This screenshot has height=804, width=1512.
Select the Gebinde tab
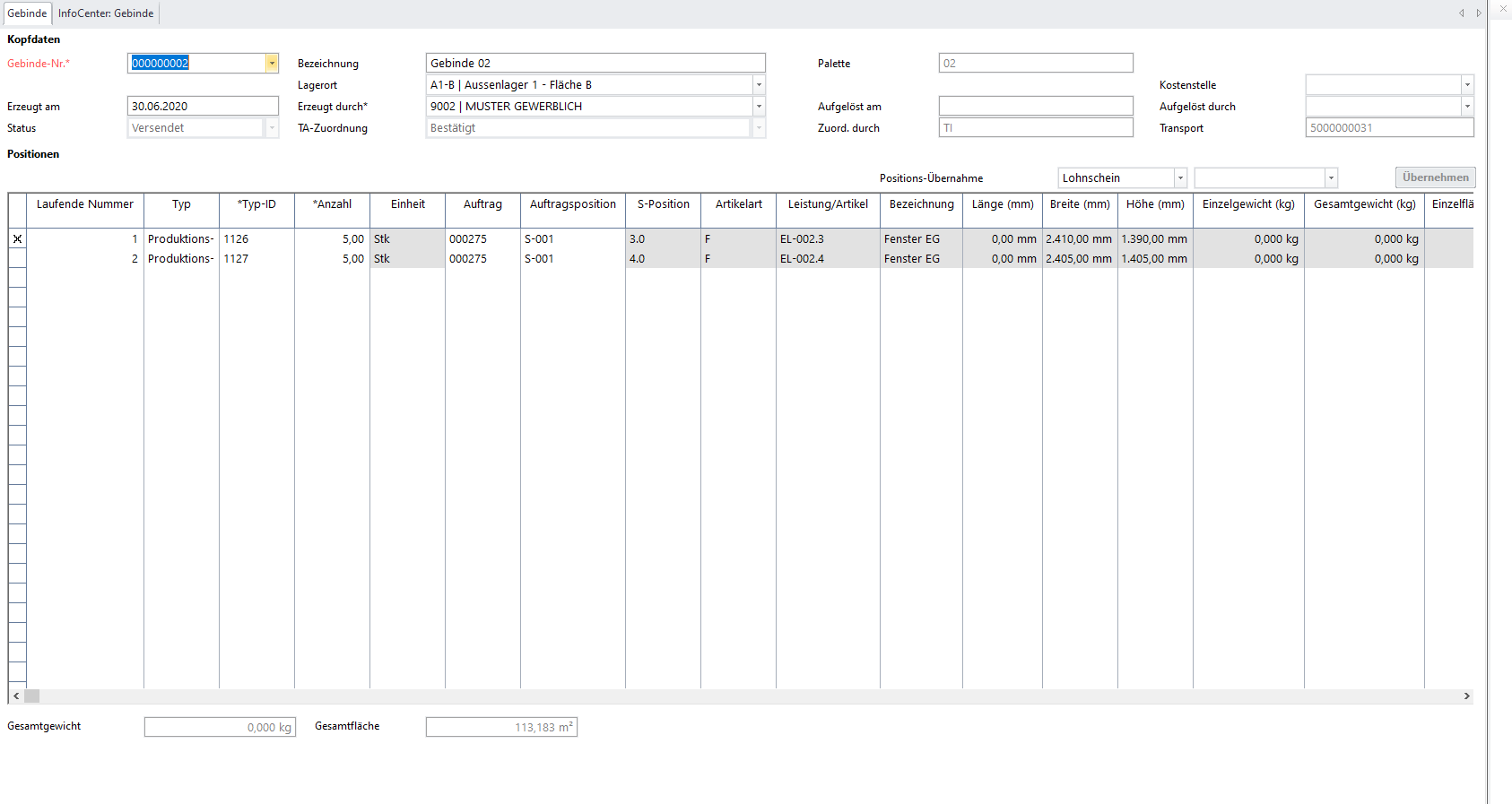(x=27, y=13)
